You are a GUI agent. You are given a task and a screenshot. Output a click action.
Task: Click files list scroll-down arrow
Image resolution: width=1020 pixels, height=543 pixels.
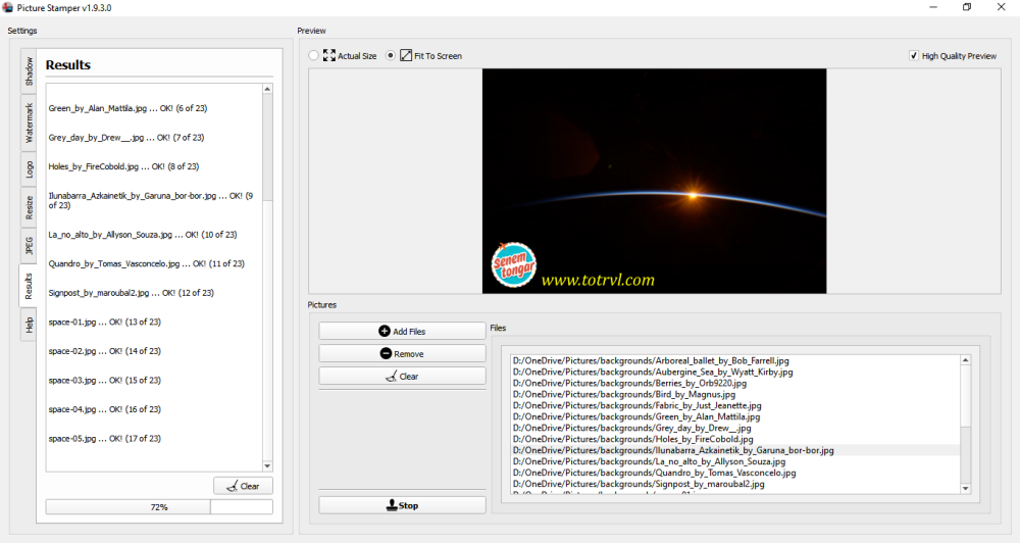coord(965,488)
